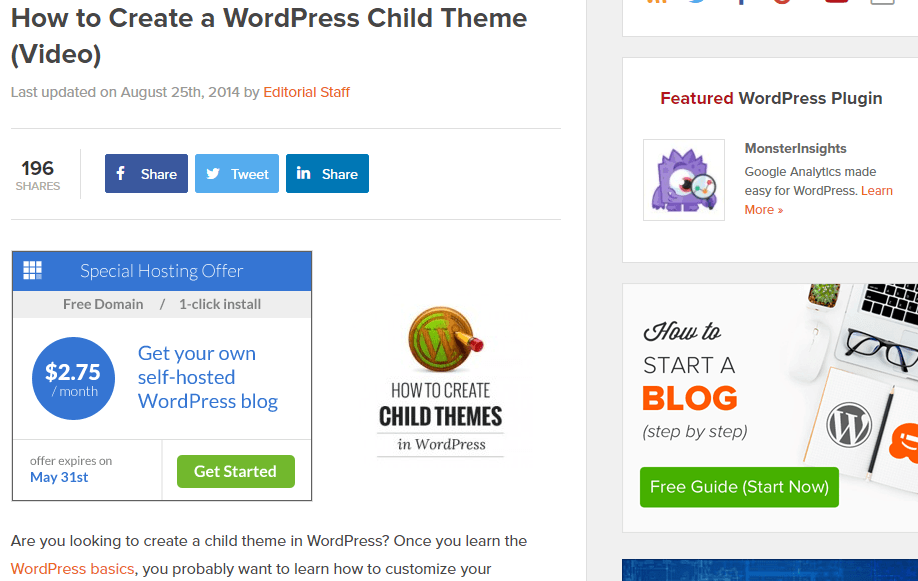The image size is (918, 581).
Task: Click the 196 shares counter
Action: click(38, 175)
